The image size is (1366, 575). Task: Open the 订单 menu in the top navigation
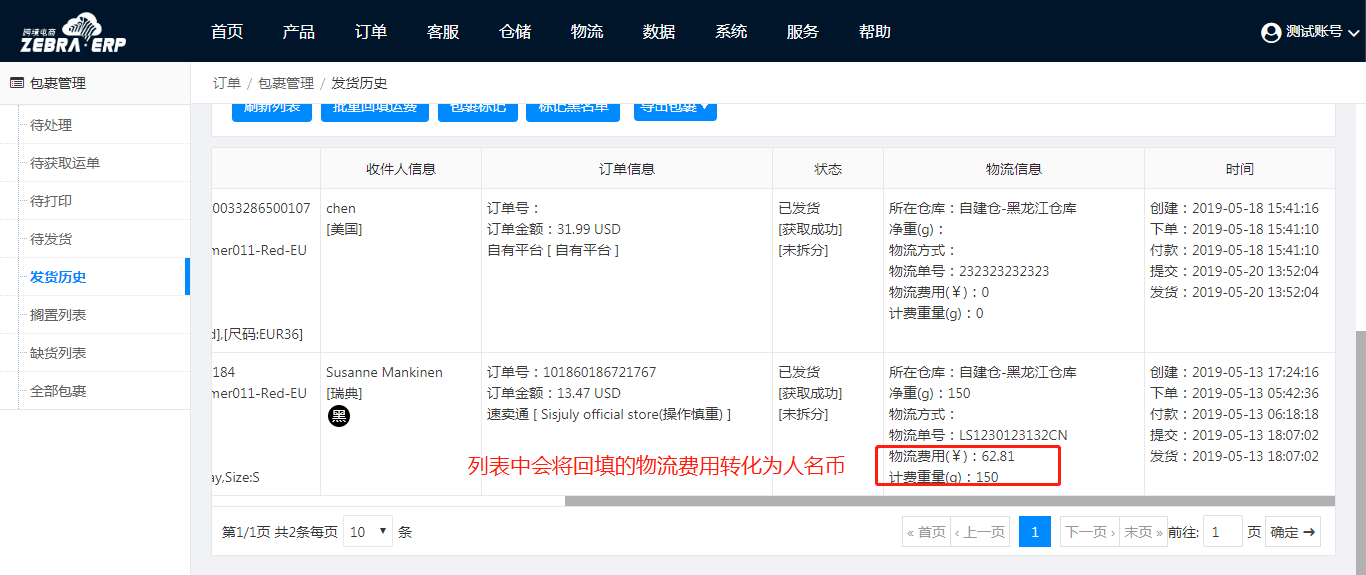click(371, 31)
